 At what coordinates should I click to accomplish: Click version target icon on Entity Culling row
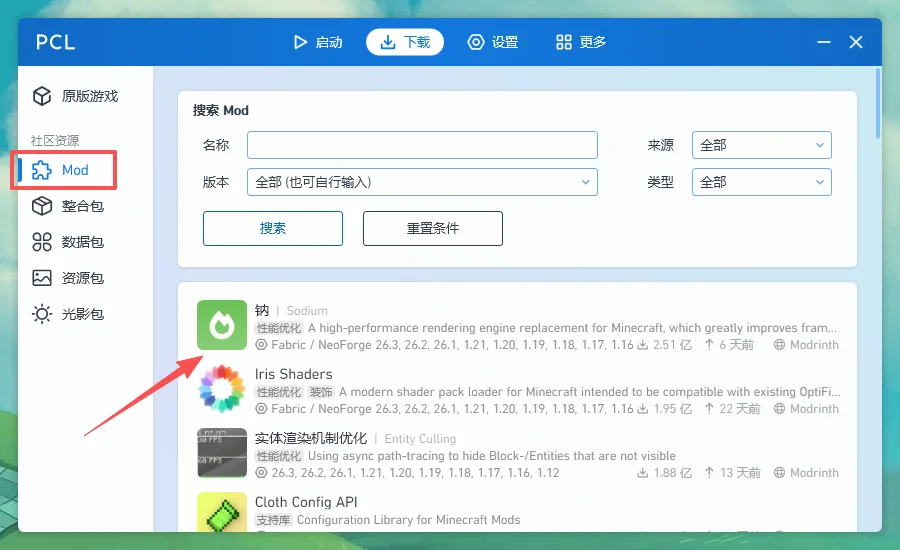click(261, 472)
